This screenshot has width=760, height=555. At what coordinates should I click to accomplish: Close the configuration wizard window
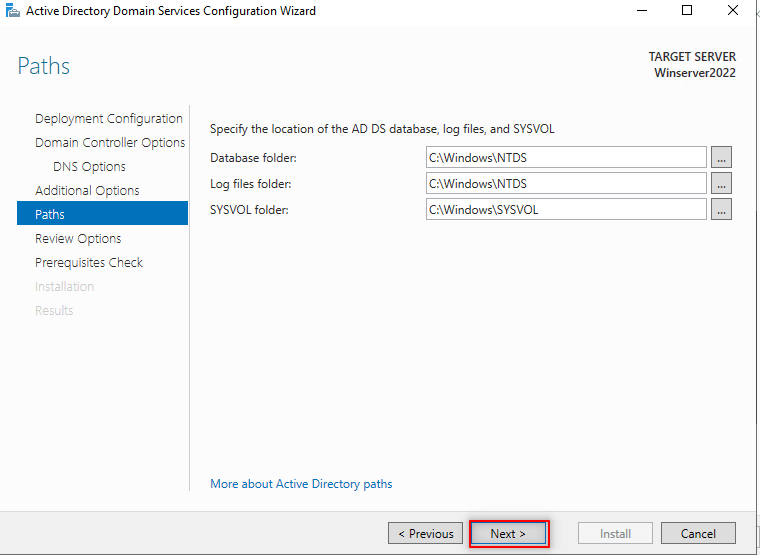click(x=734, y=11)
